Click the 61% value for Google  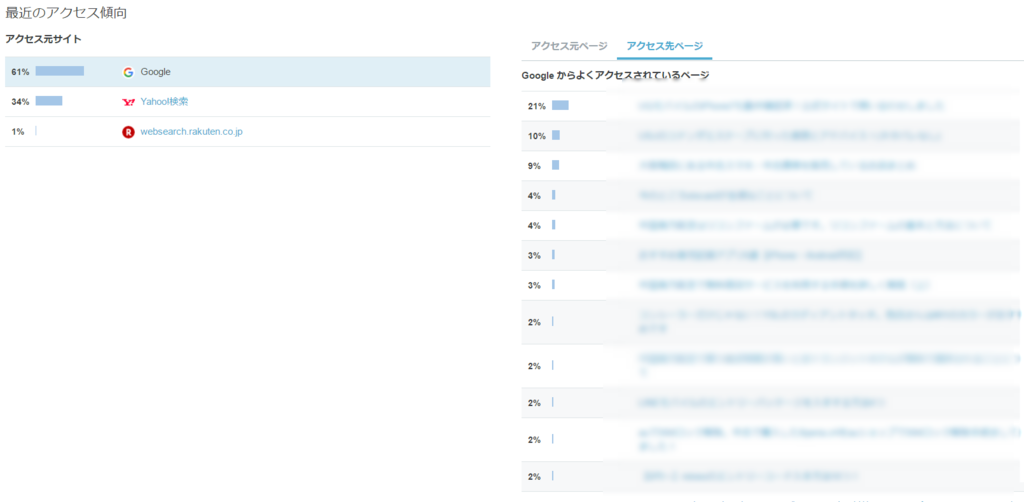click(x=20, y=72)
